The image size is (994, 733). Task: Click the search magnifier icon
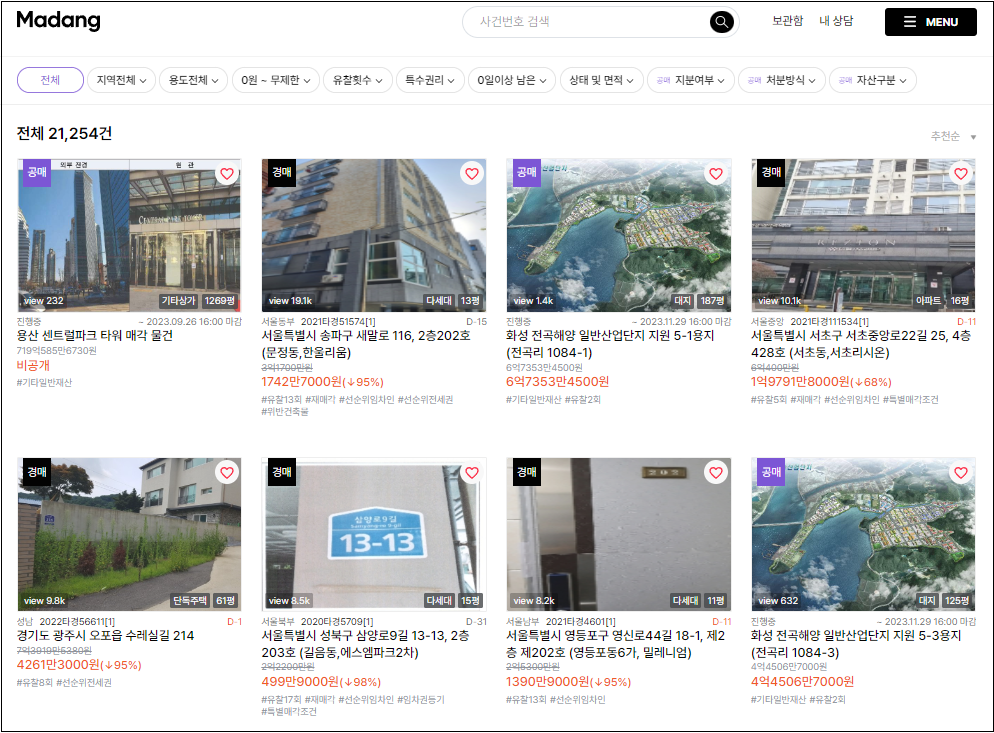coord(721,22)
